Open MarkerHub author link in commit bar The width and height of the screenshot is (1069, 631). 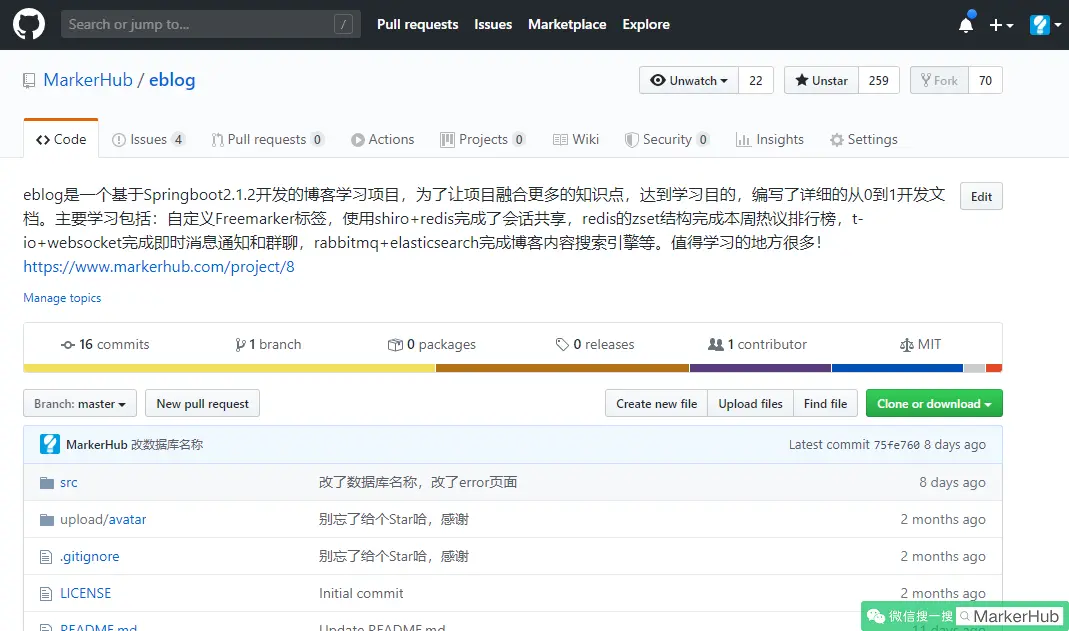click(x=97, y=444)
